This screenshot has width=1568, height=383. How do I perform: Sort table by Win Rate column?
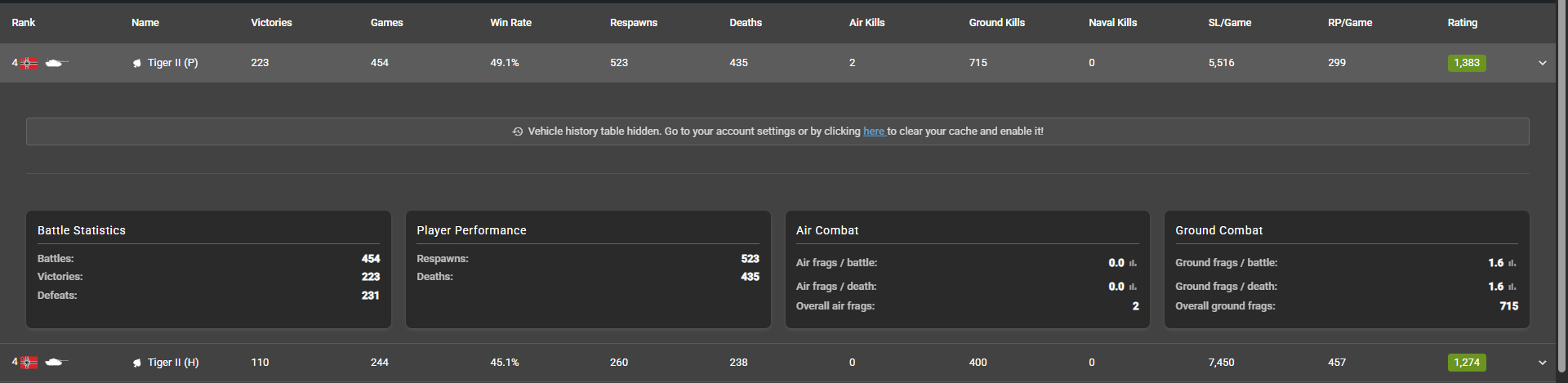coord(510,23)
